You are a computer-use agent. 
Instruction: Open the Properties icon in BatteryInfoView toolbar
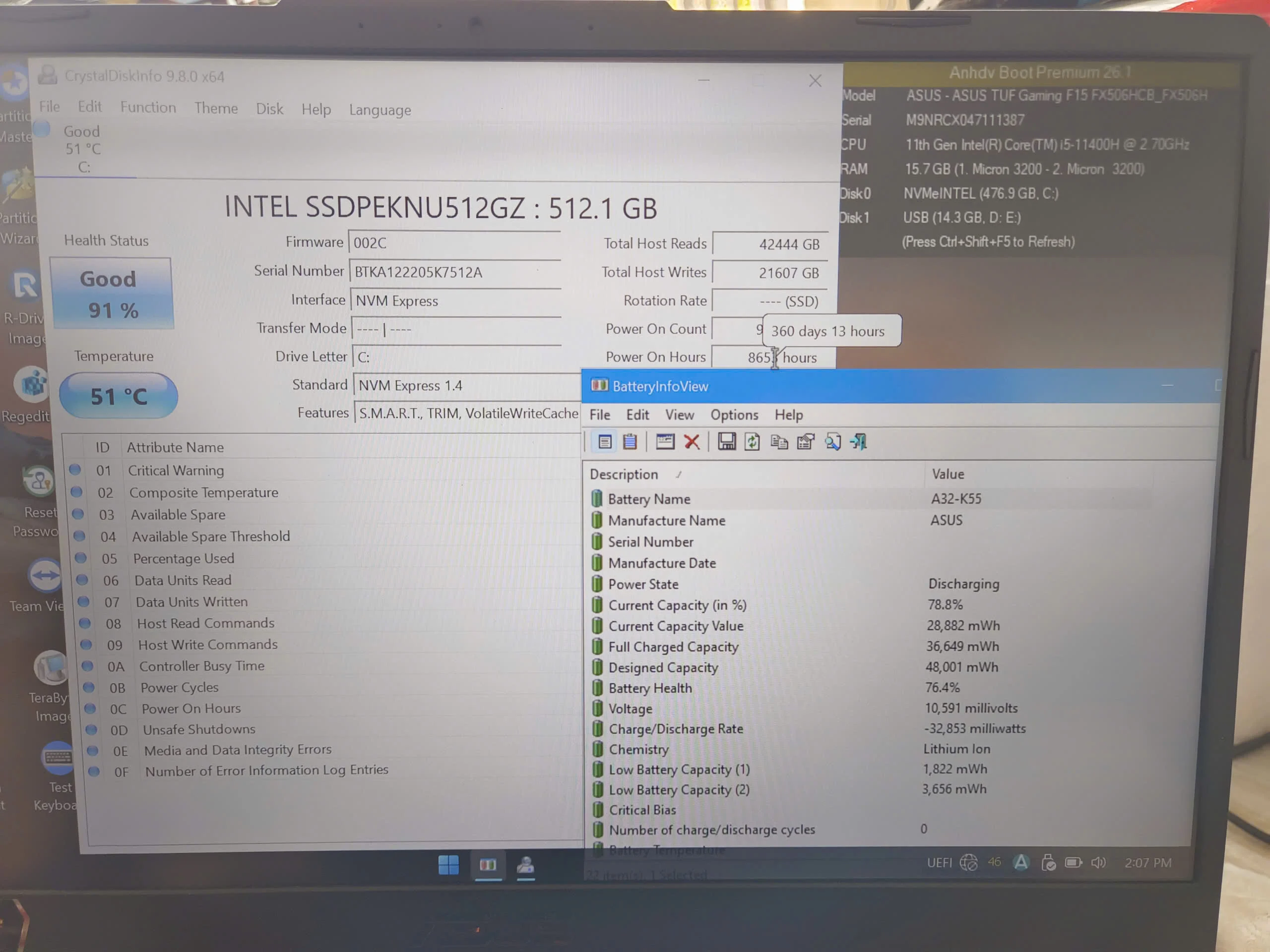pos(806,441)
